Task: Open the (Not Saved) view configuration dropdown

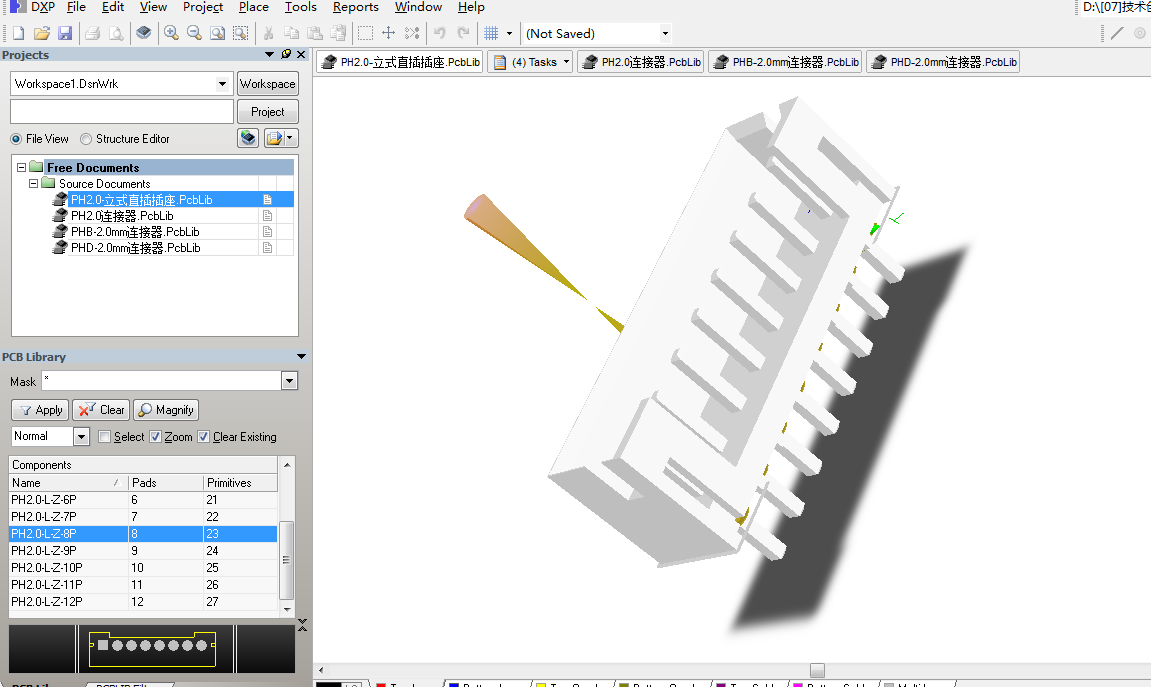Action: [x=665, y=33]
